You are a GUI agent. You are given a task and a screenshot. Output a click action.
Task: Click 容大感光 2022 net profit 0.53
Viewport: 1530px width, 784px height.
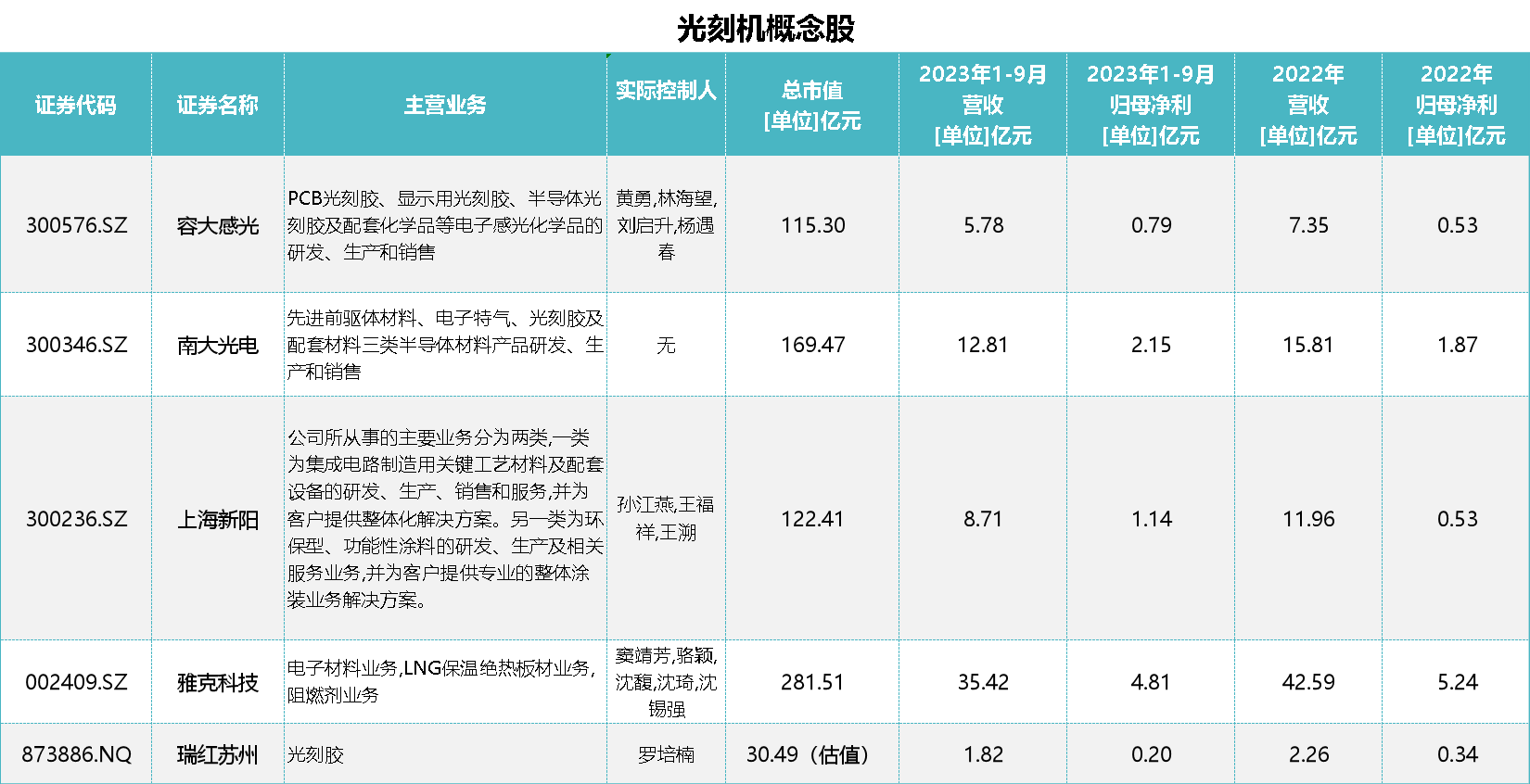pos(1457,225)
